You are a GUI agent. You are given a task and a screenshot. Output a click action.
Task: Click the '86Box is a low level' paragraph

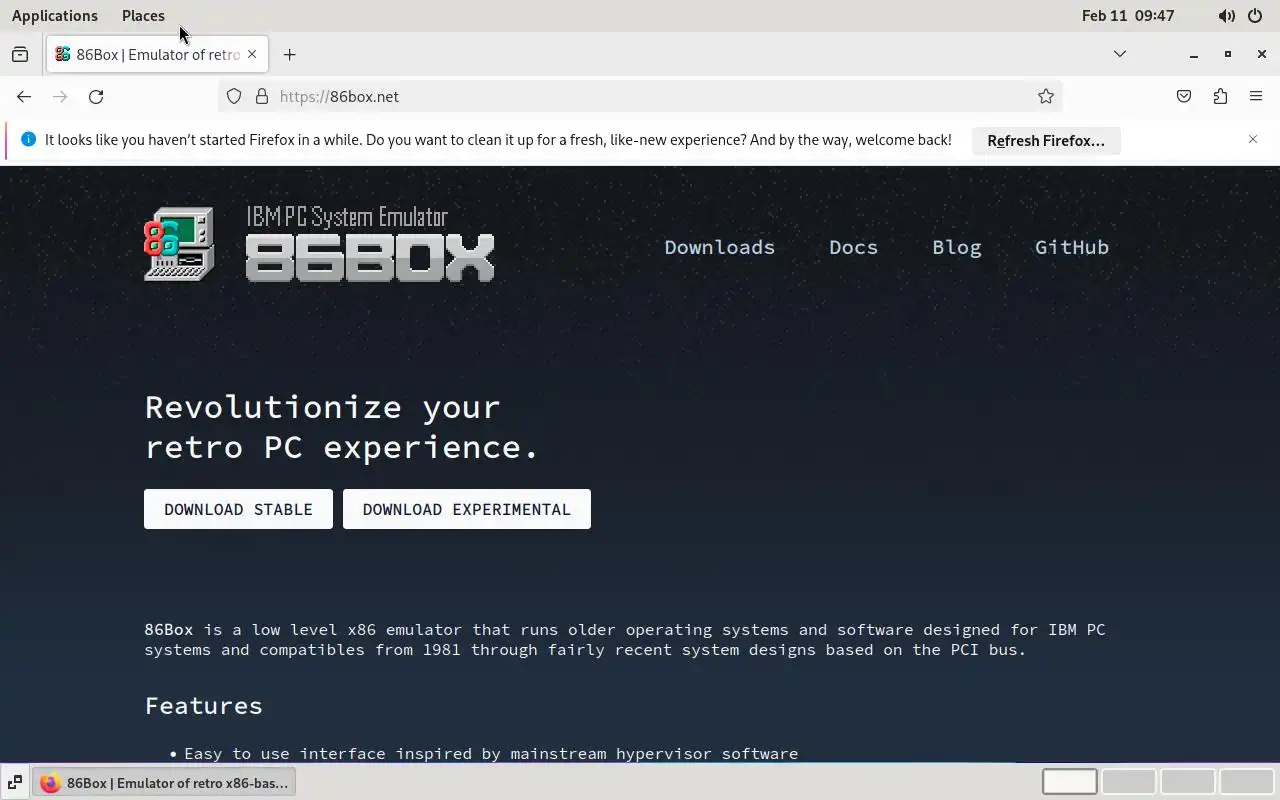point(625,640)
